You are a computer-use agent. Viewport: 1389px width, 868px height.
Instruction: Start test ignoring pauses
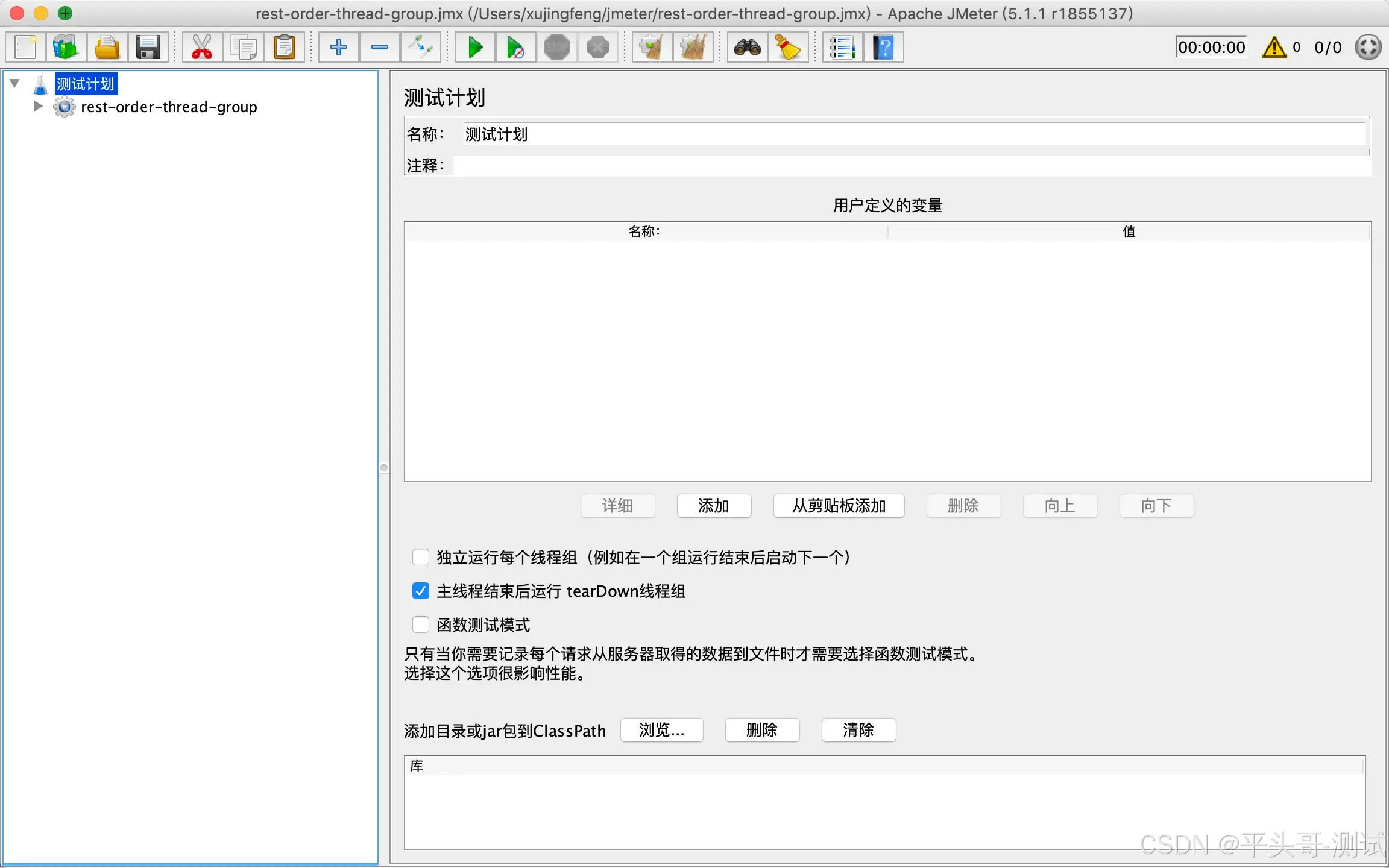pos(515,46)
